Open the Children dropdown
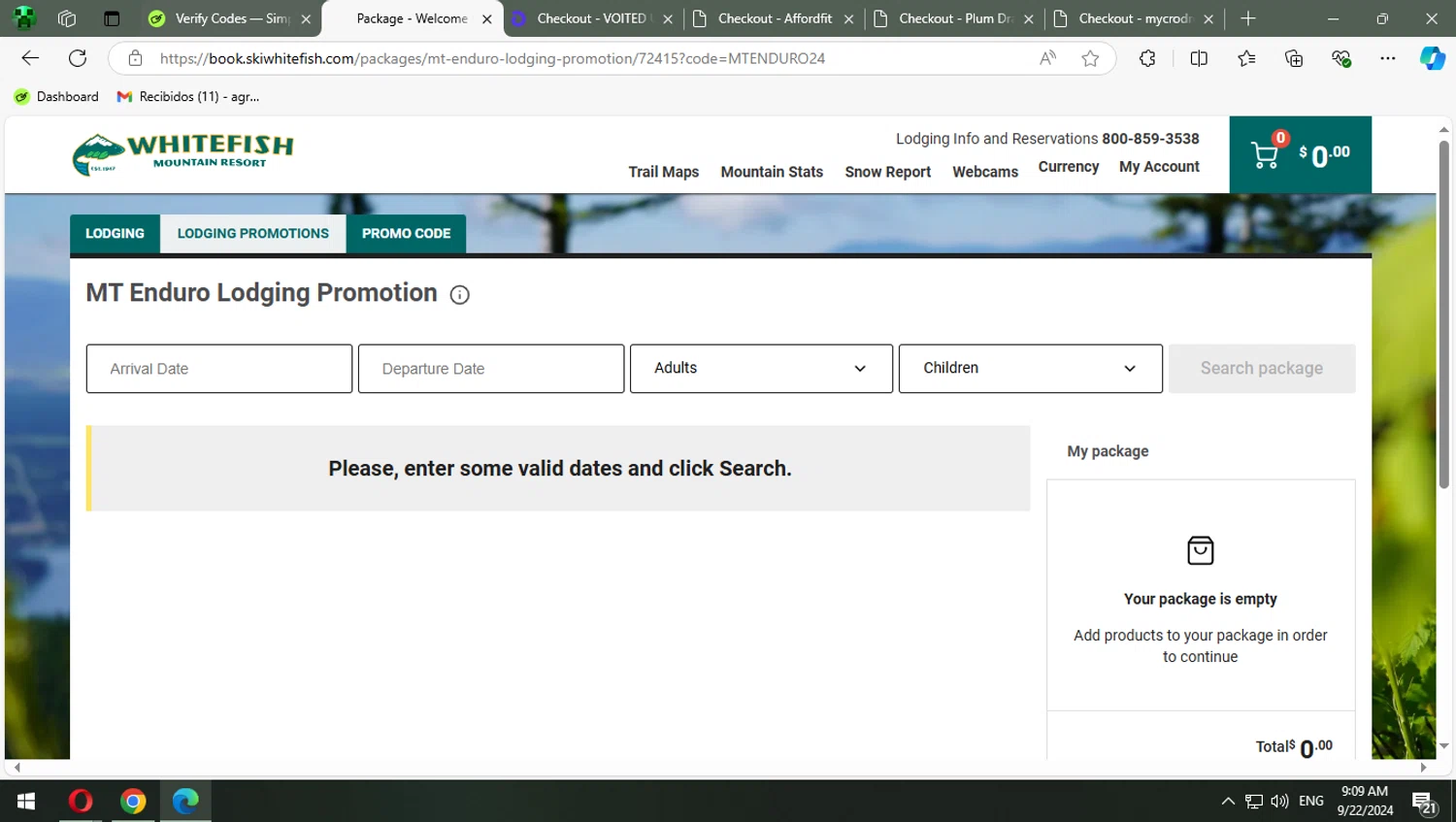1456x822 pixels. pyautogui.click(x=1030, y=369)
